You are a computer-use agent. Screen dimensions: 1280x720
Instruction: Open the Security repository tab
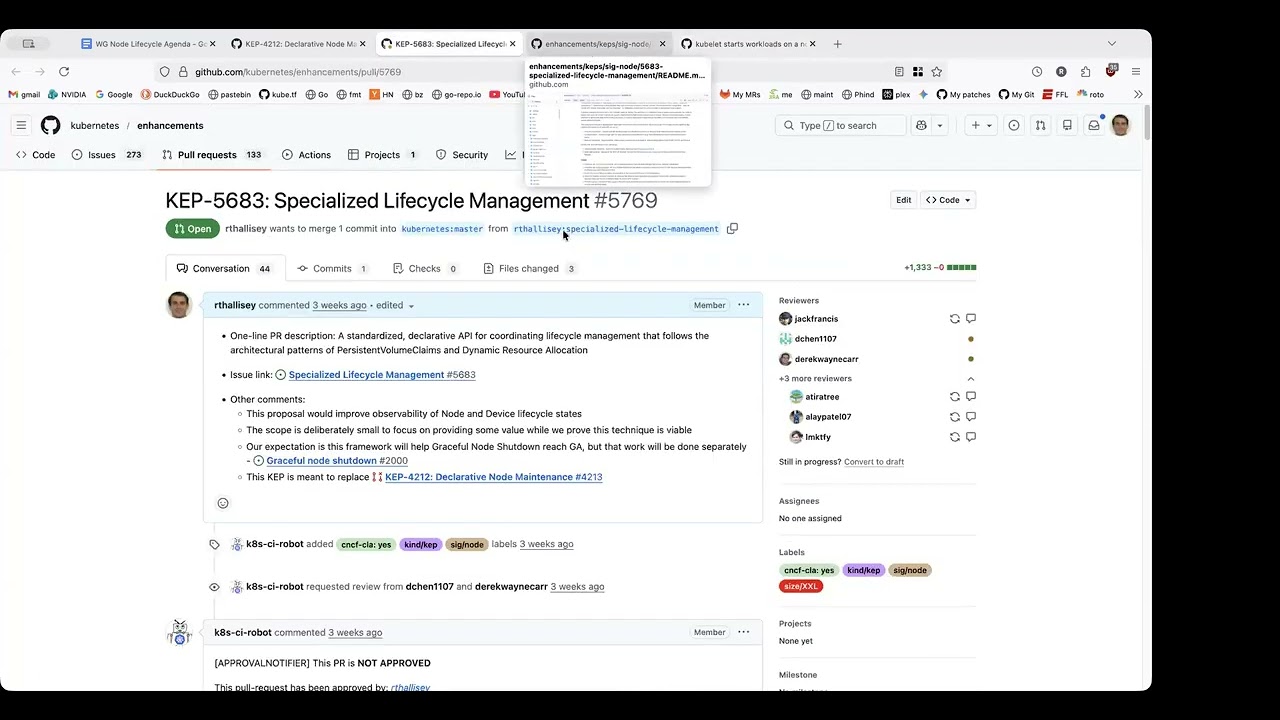(461, 155)
